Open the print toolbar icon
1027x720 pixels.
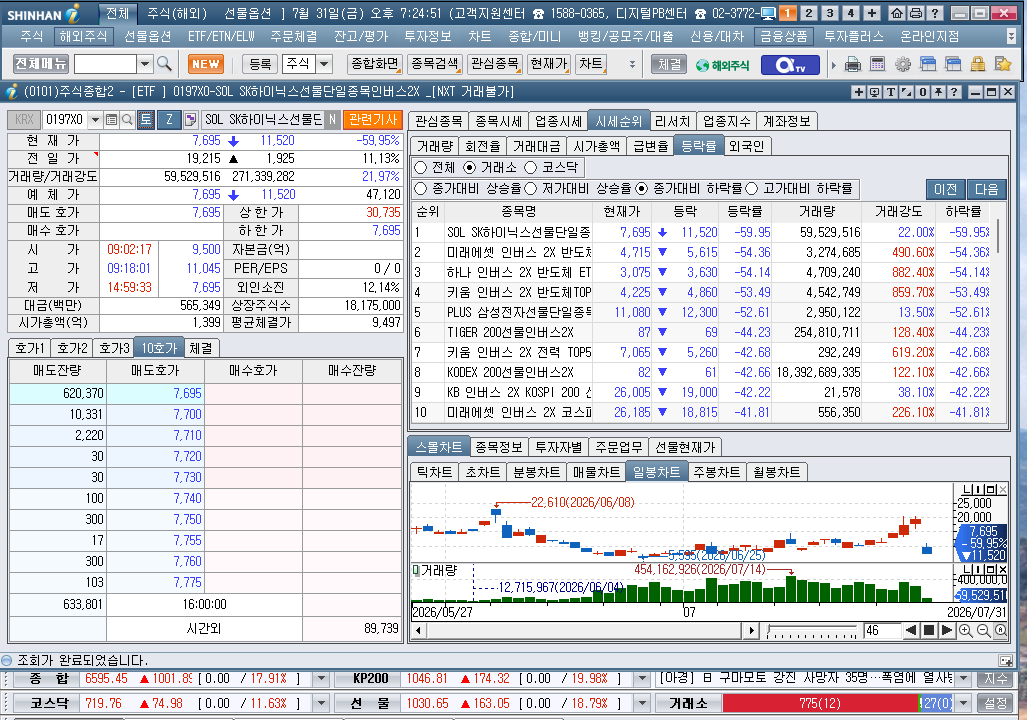coord(852,64)
